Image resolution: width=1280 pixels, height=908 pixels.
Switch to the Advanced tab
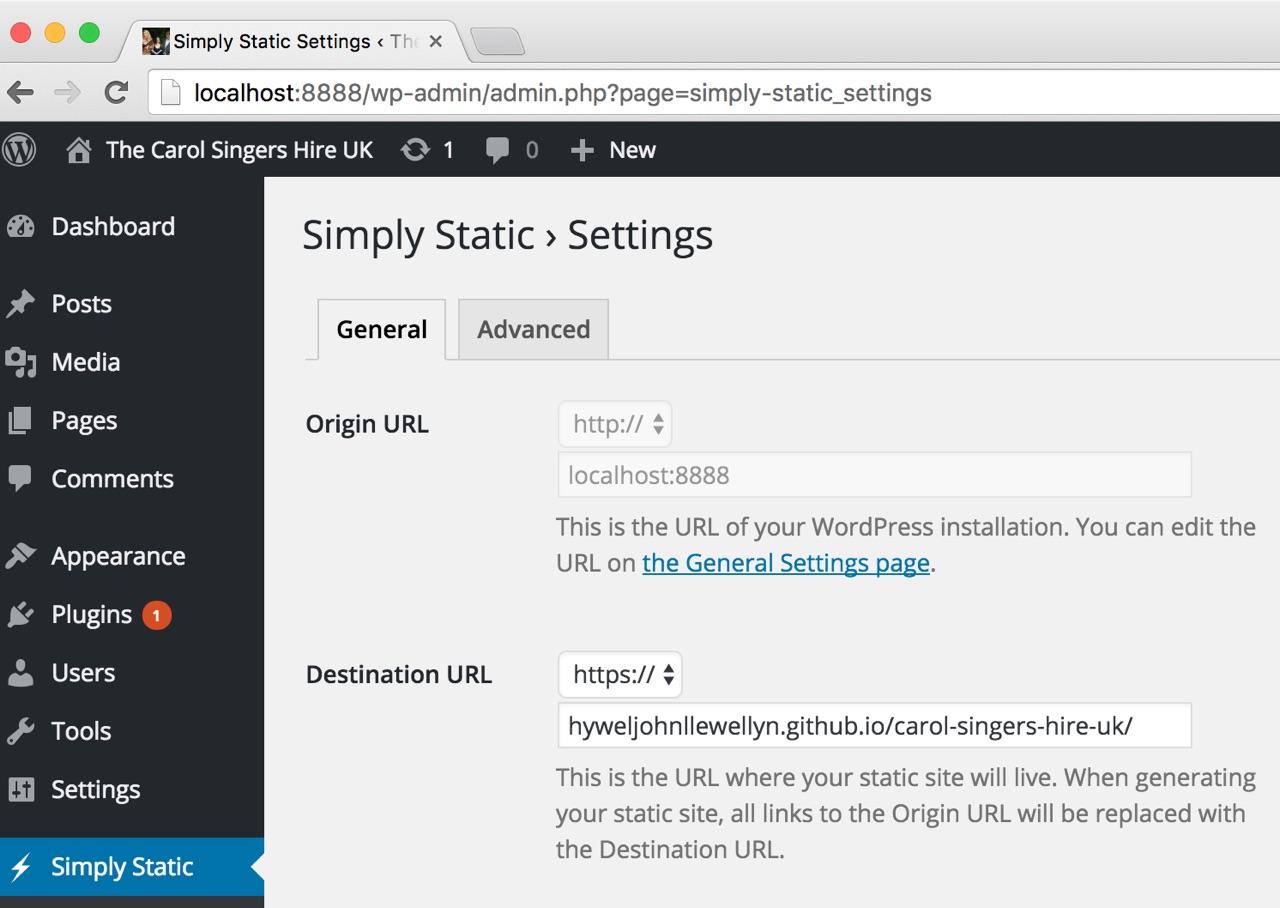533,329
